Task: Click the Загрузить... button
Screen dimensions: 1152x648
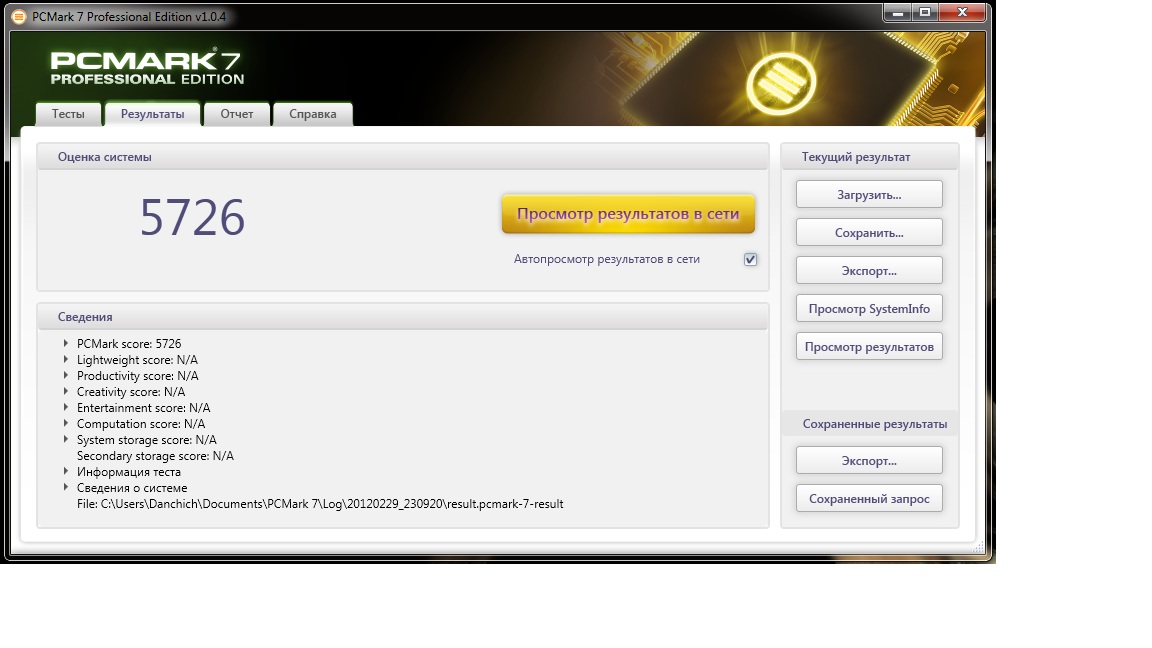Action: click(869, 195)
